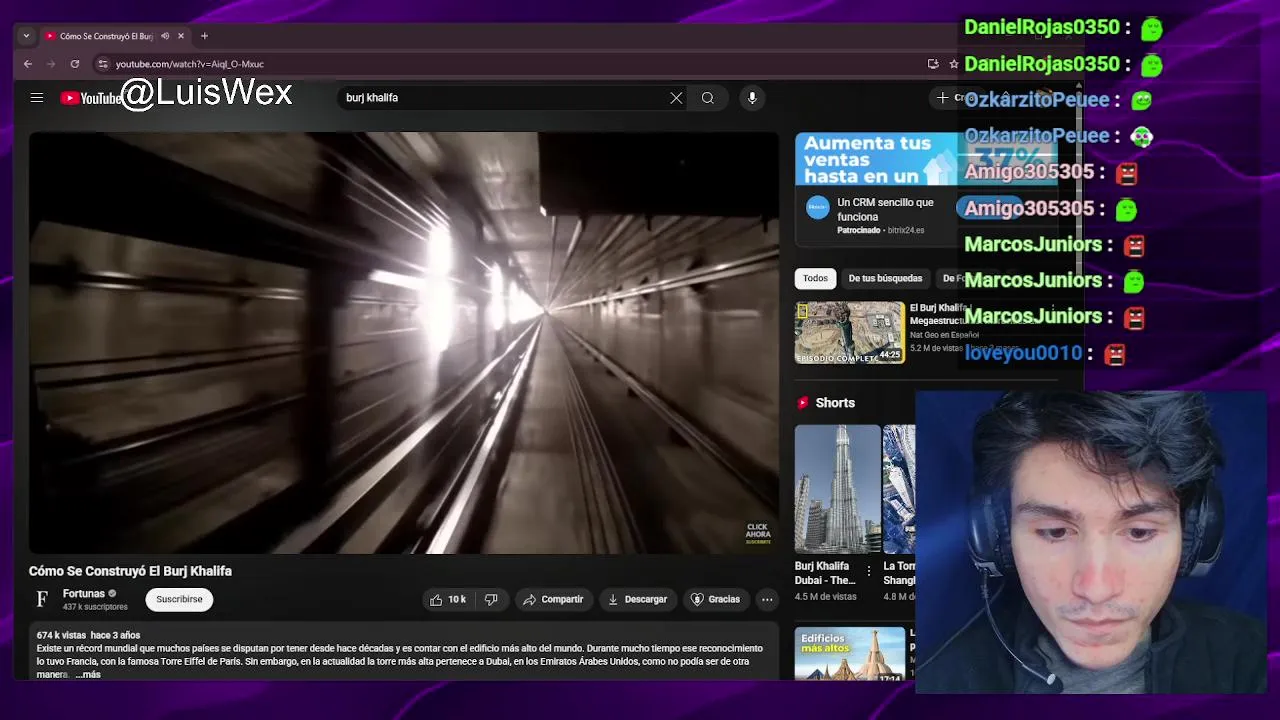Open Burj Khalifa Dubai short thumbnail

pyautogui.click(x=837, y=489)
